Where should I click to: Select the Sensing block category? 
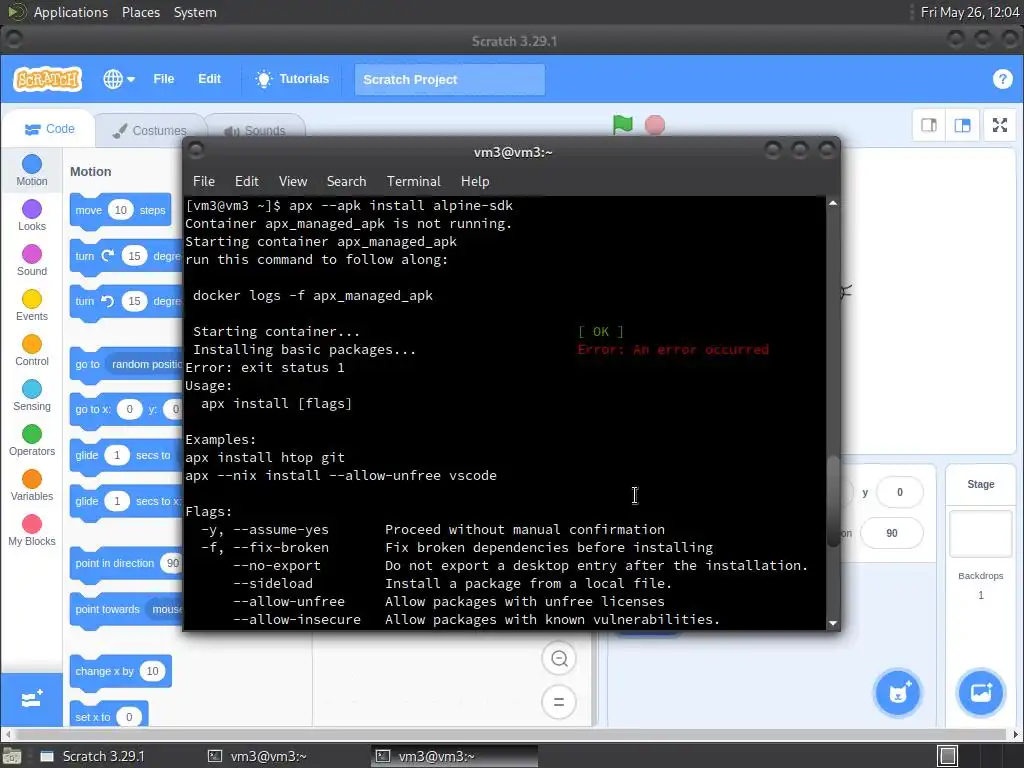[x=31, y=396]
